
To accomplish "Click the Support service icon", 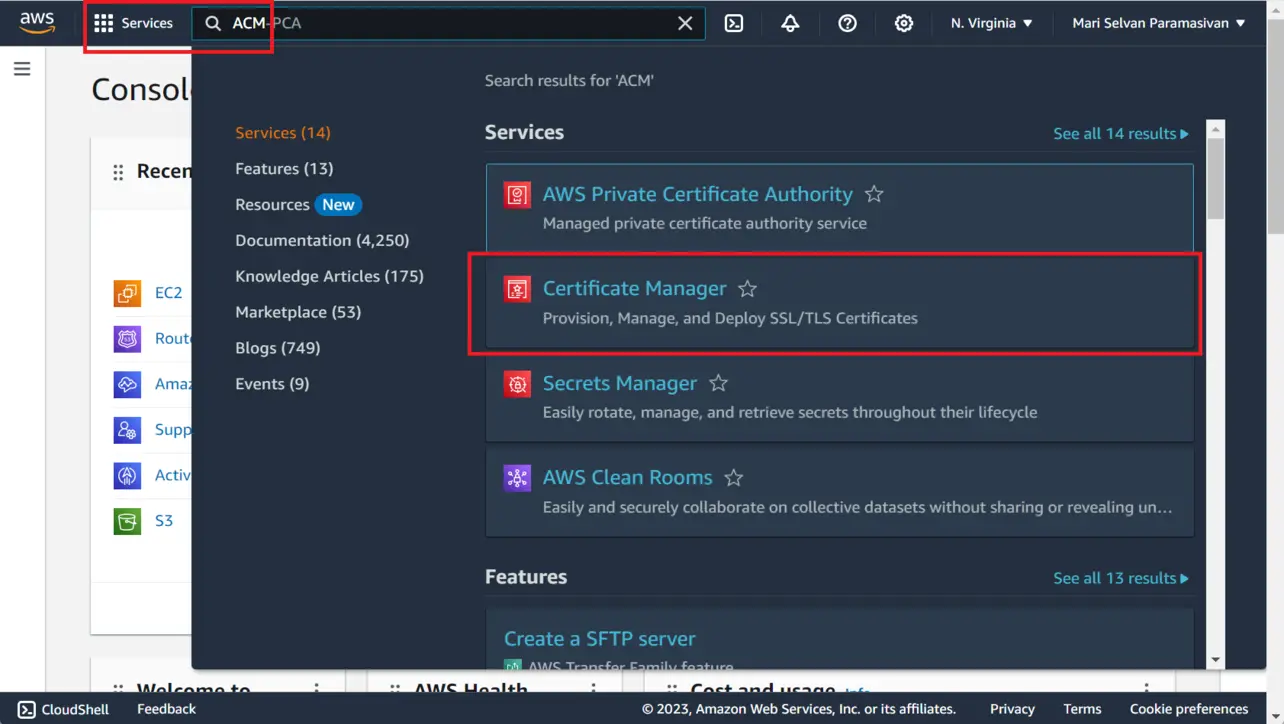I will pyautogui.click(x=127, y=430).
